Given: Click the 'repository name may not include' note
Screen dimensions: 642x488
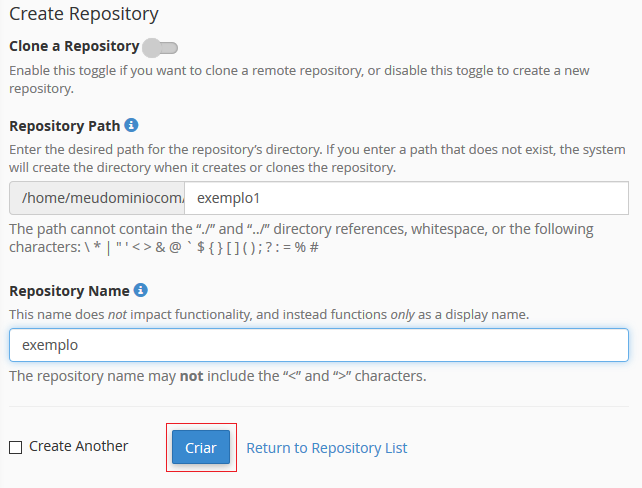Looking at the screenshot, I should 217,376.
